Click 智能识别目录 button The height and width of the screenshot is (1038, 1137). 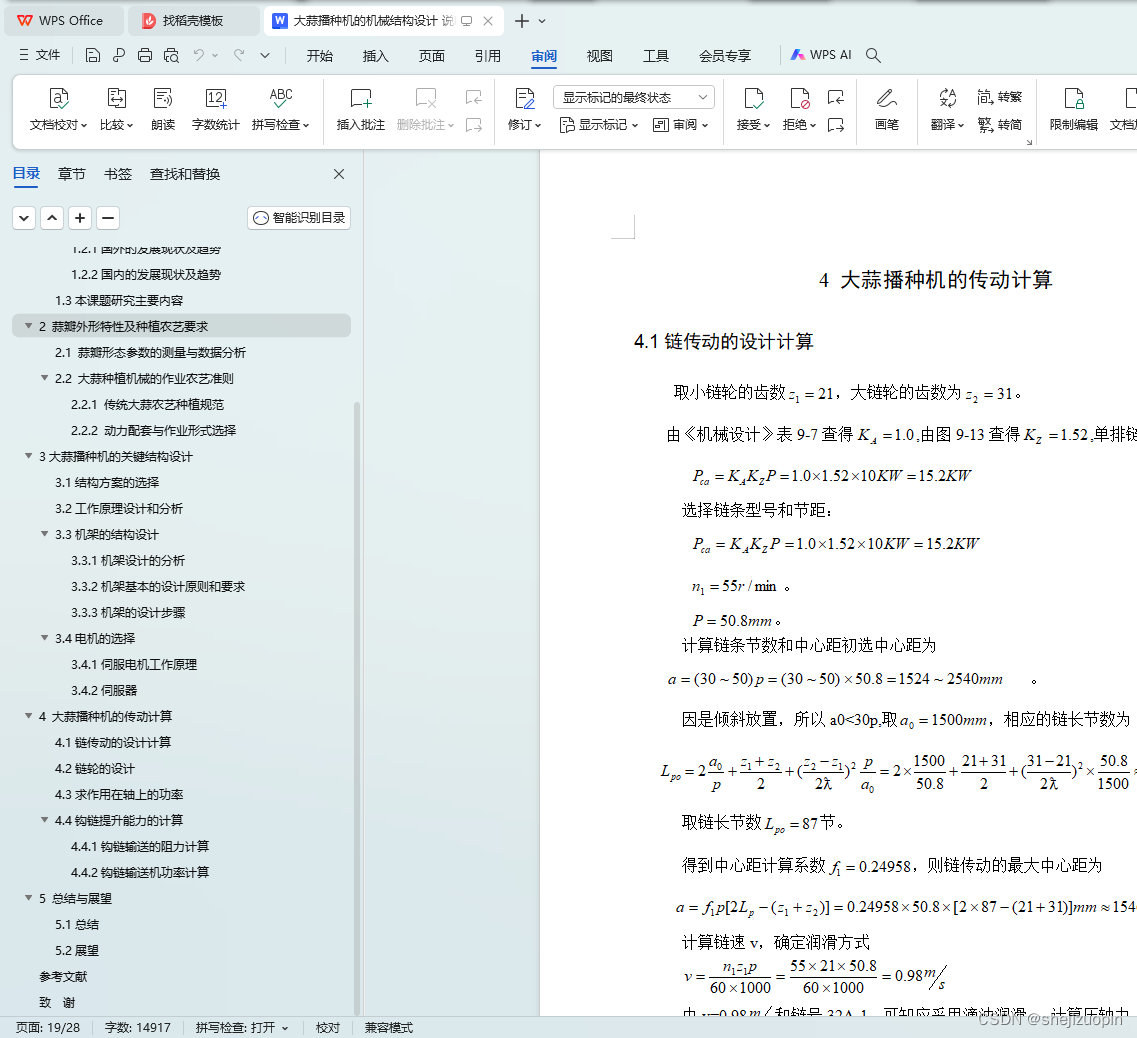pyautogui.click(x=299, y=218)
